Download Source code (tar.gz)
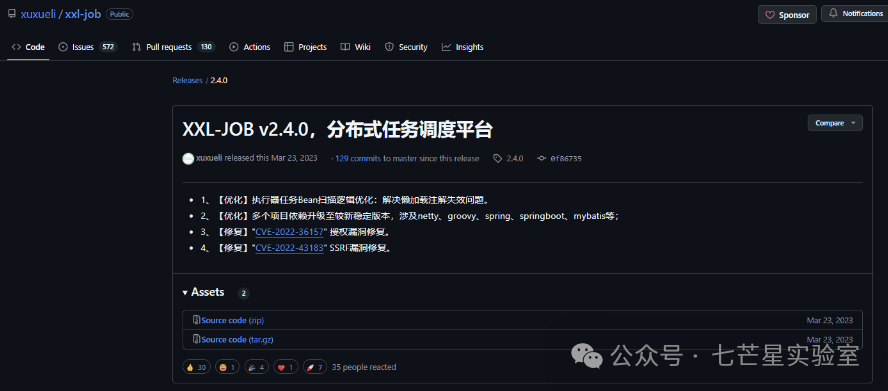 pyautogui.click(x=238, y=340)
